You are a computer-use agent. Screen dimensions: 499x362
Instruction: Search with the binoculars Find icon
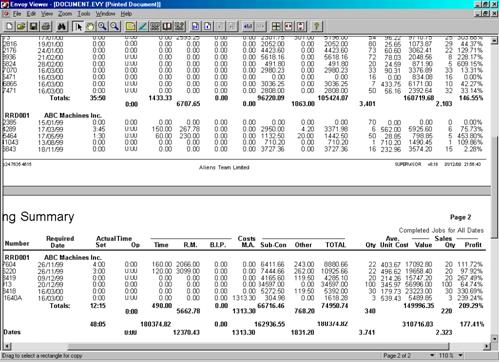point(62,26)
